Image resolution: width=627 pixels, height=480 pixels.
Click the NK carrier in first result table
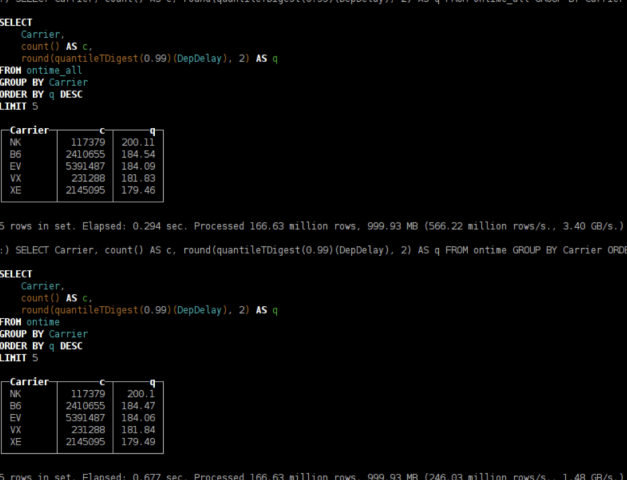15,142
